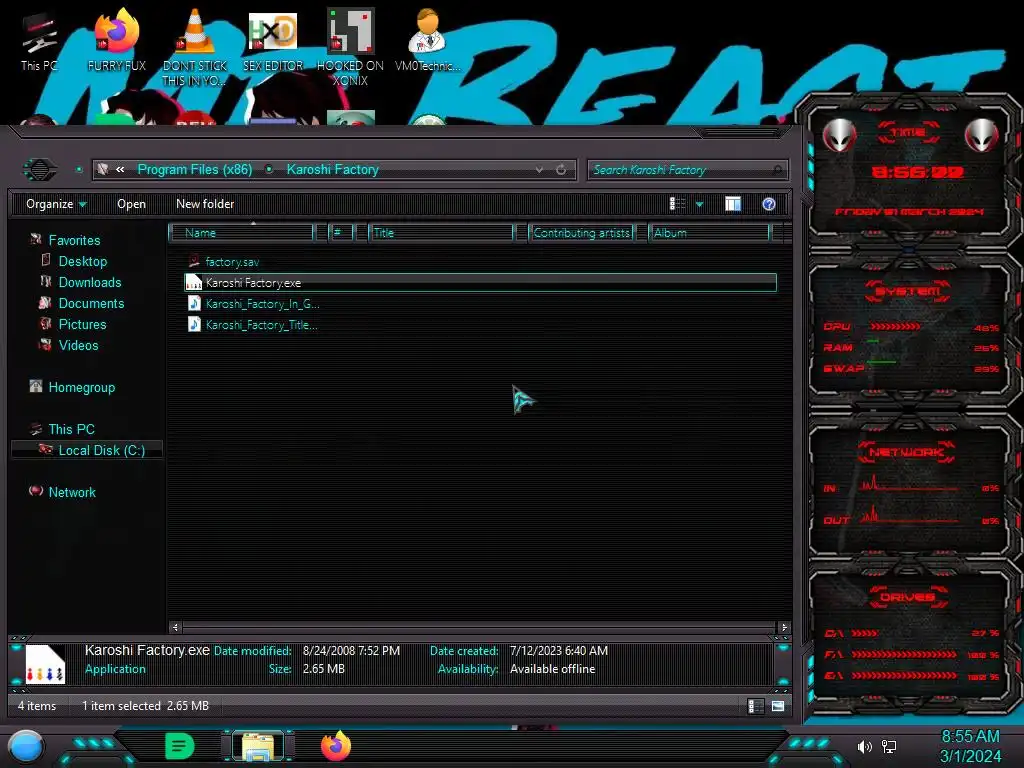Screen dimensions: 1024x768
Task: Click the horizontal scrollbar left arrow
Action: click(174, 628)
